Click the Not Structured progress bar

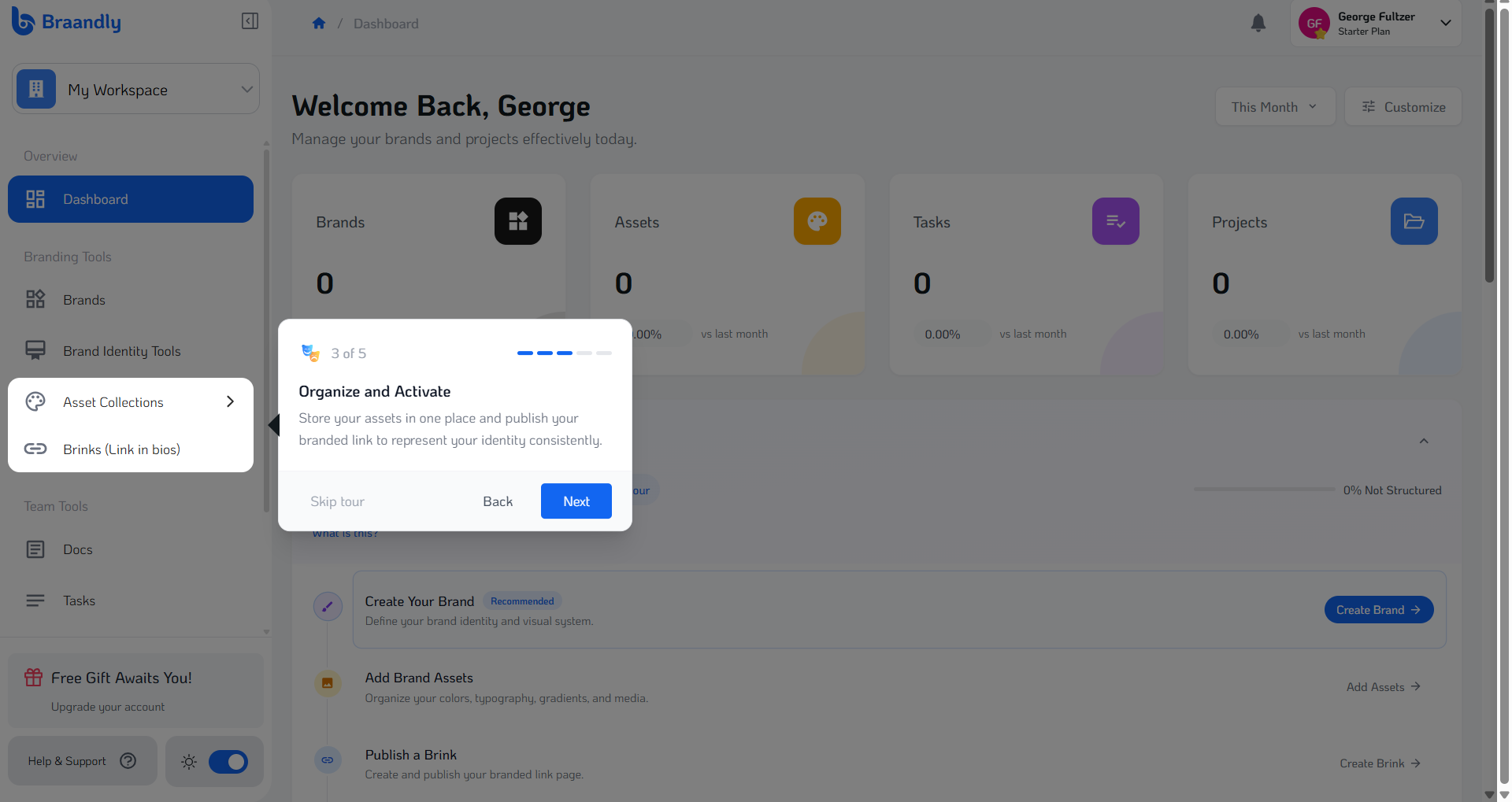(x=1265, y=490)
